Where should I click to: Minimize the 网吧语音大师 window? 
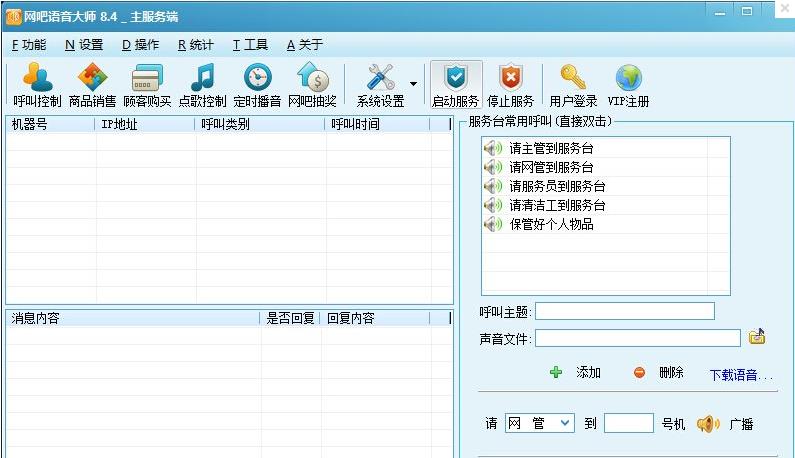[720, 12]
